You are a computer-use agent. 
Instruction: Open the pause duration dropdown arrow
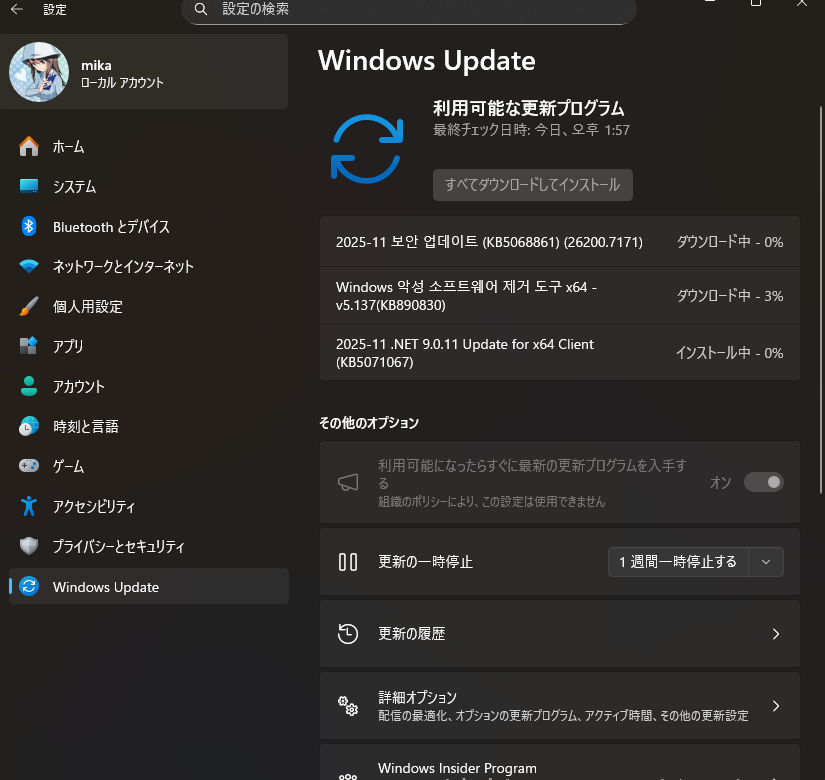pyautogui.click(x=766, y=562)
